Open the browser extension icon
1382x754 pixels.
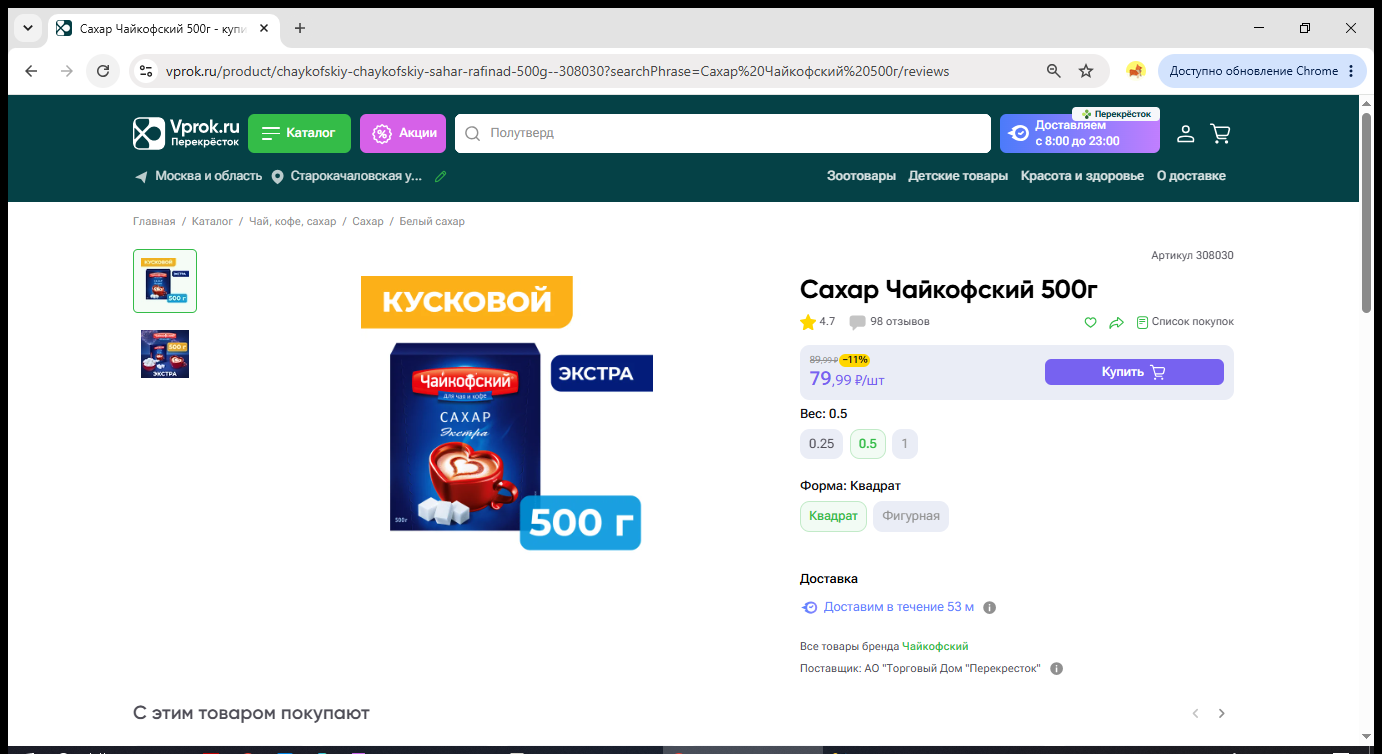tap(1135, 71)
